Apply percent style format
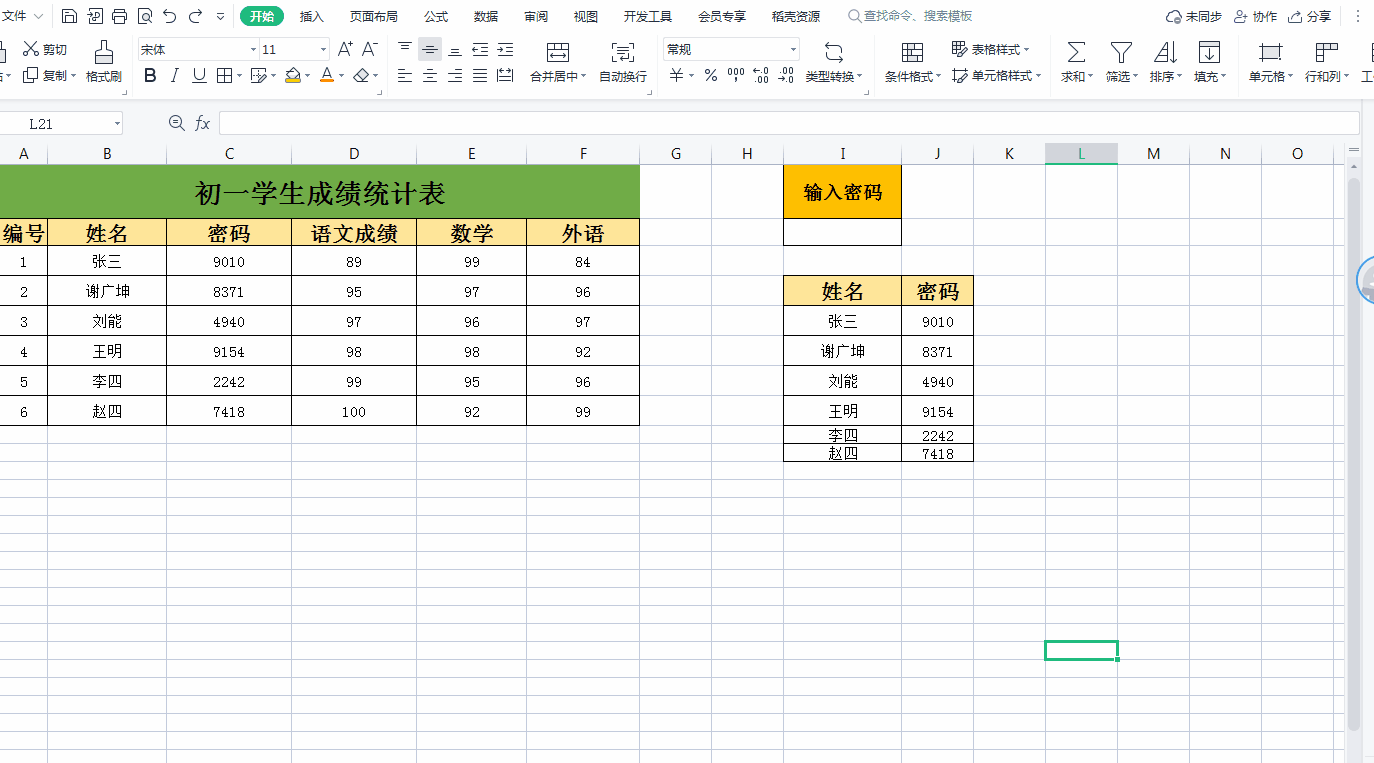The width and height of the screenshot is (1374, 763). coord(711,75)
